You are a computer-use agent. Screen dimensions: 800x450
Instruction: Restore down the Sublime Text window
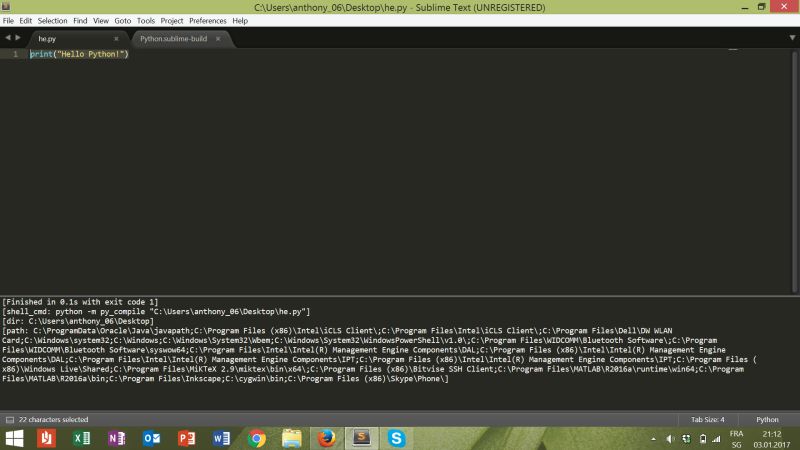[x=761, y=7]
